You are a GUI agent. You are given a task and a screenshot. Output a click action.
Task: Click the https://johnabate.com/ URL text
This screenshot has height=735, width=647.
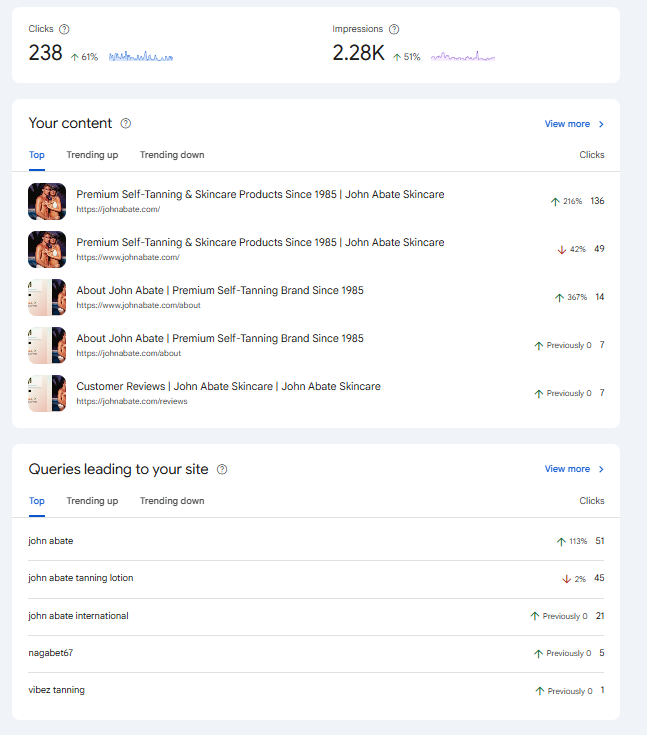tap(118, 209)
